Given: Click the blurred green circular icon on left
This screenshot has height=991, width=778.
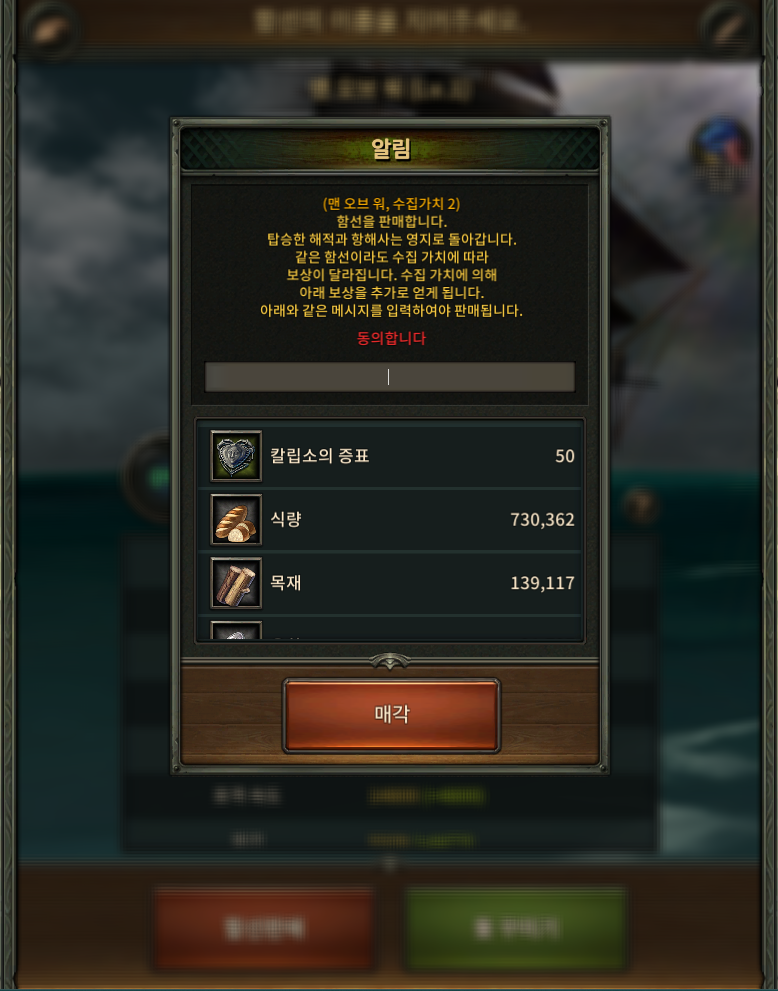Looking at the screenshot, I should coord(150,478).
